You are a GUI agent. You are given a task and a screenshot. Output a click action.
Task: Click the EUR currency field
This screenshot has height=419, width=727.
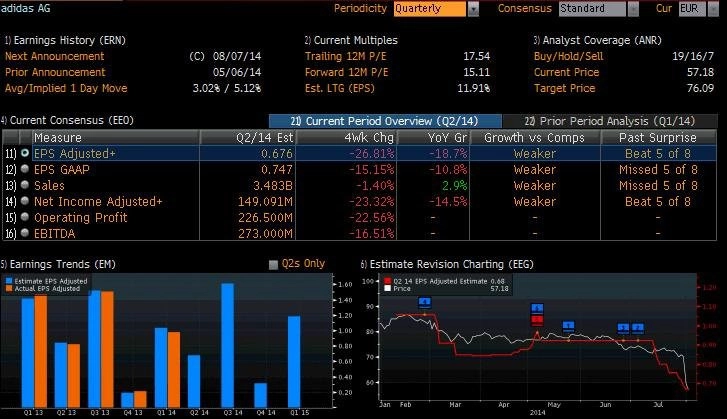tap(692, 9)
